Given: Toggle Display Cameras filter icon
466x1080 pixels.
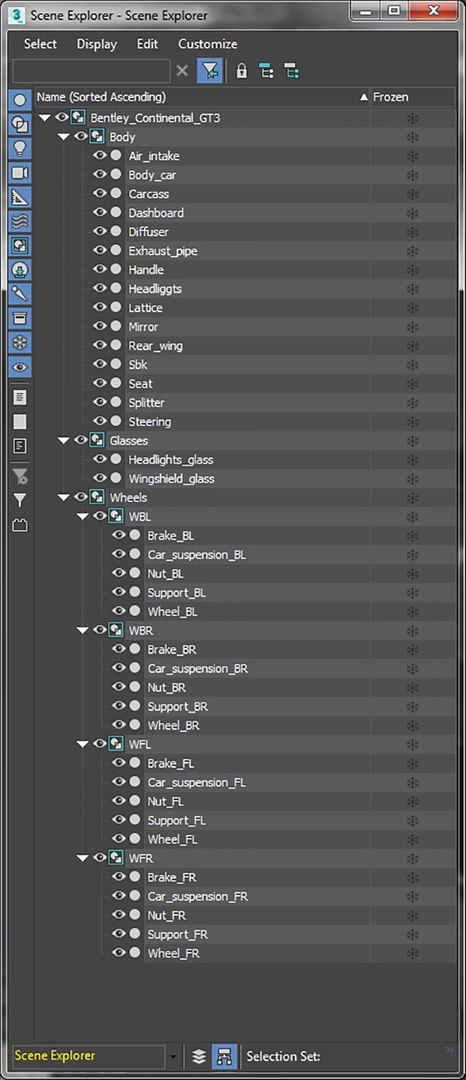Looking at the screenshot, I should click(x=20, y=173).
